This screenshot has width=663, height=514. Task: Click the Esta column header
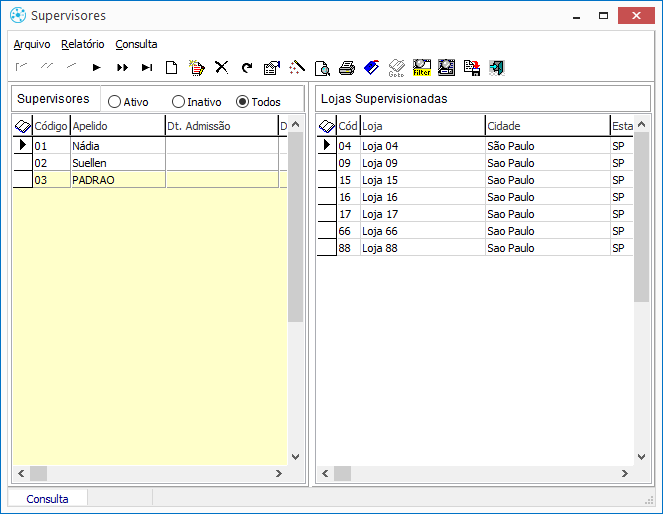[x=622, y=126]
